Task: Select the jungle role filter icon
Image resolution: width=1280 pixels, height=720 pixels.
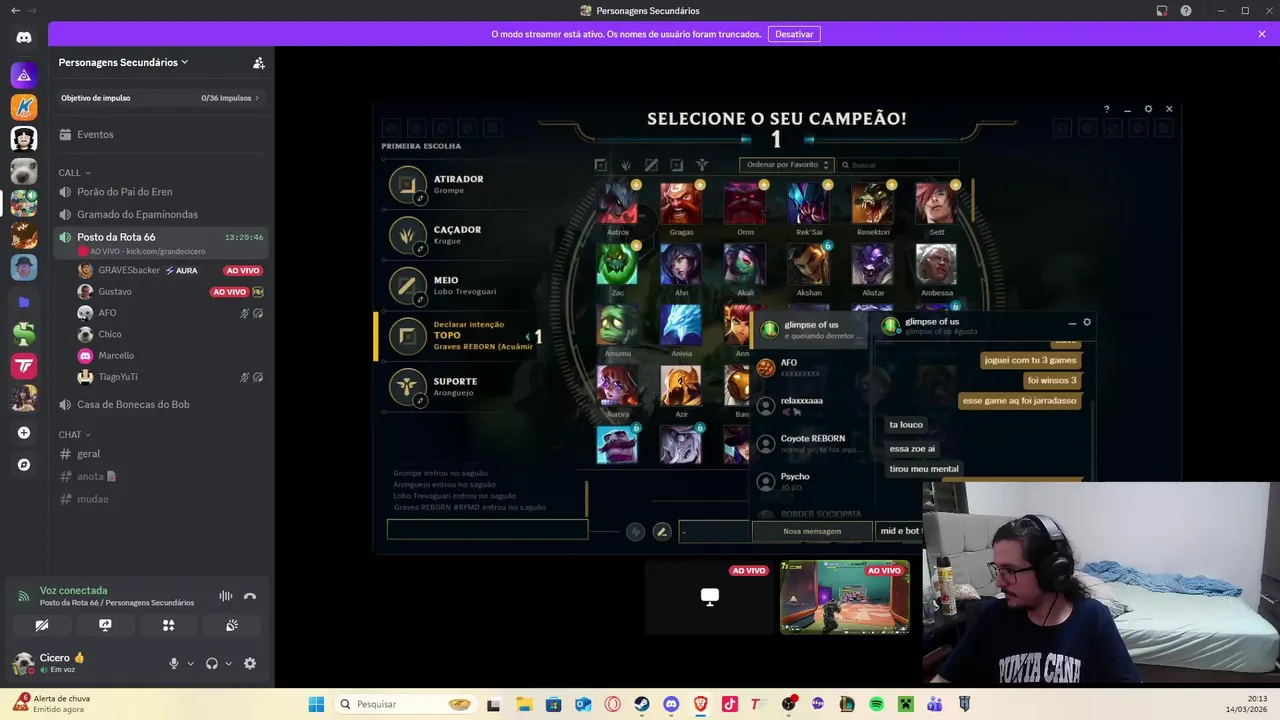Action: (x=626, y=165)
